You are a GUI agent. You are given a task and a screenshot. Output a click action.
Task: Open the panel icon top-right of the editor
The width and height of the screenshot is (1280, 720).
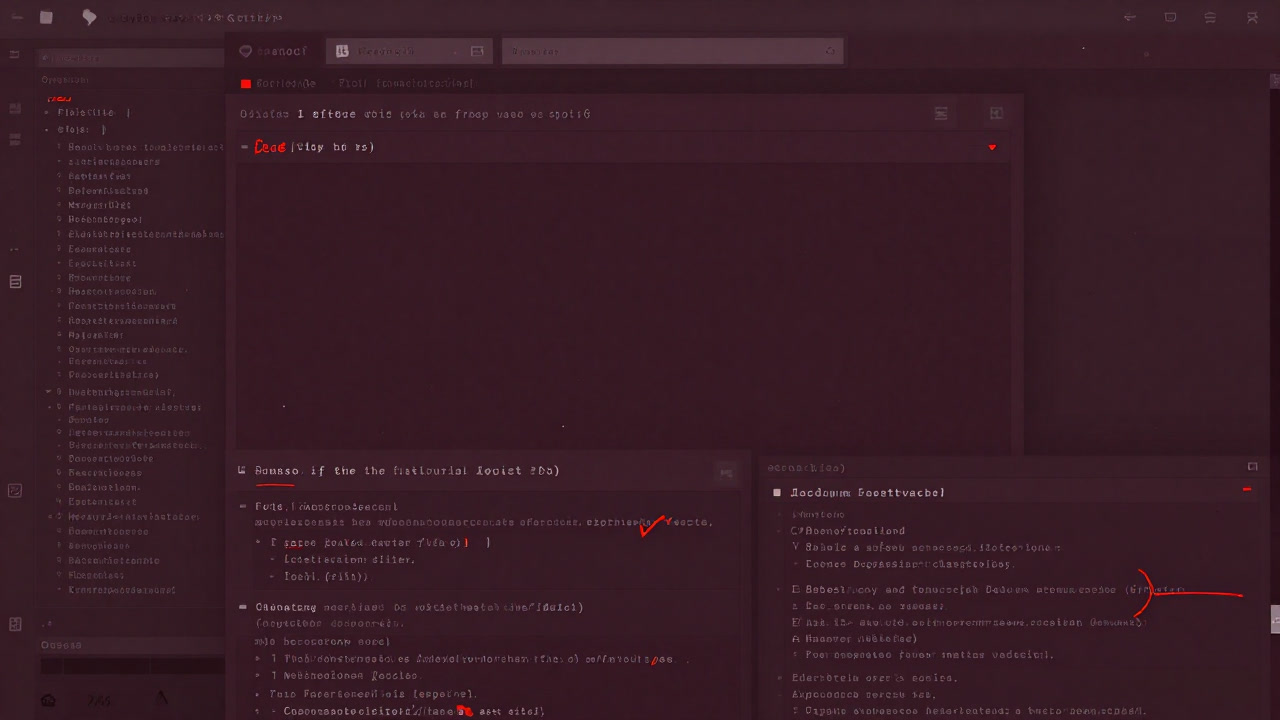[996, 113]
